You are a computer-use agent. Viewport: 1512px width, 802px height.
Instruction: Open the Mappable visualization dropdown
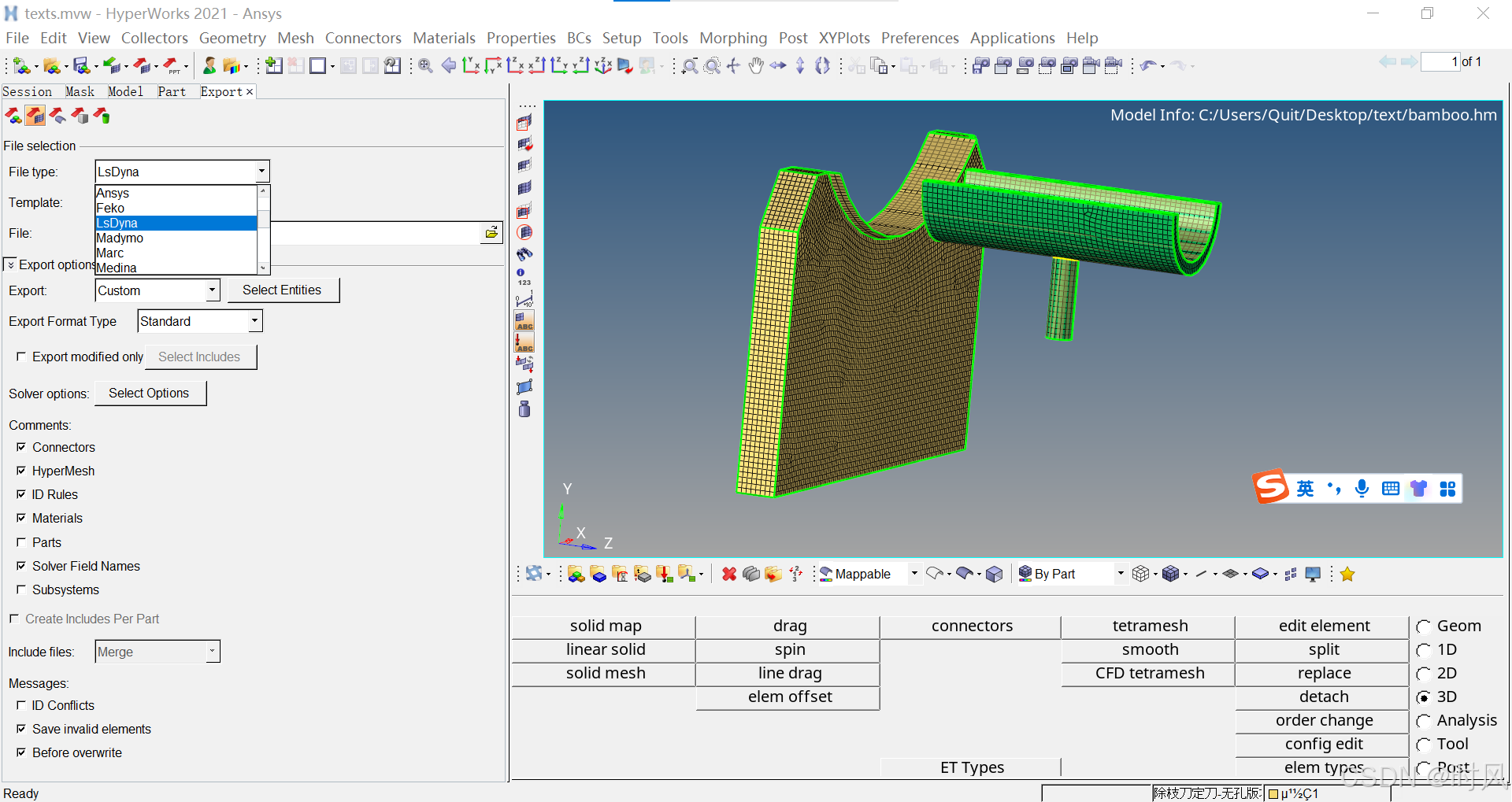(x=914, y=574)
